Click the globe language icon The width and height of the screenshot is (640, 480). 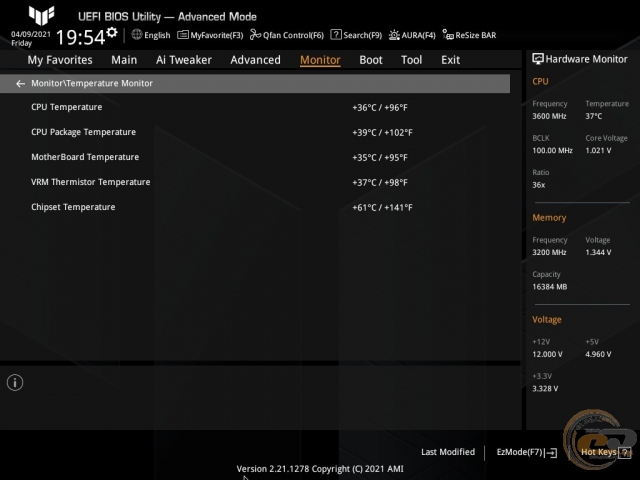pos(137,35)
